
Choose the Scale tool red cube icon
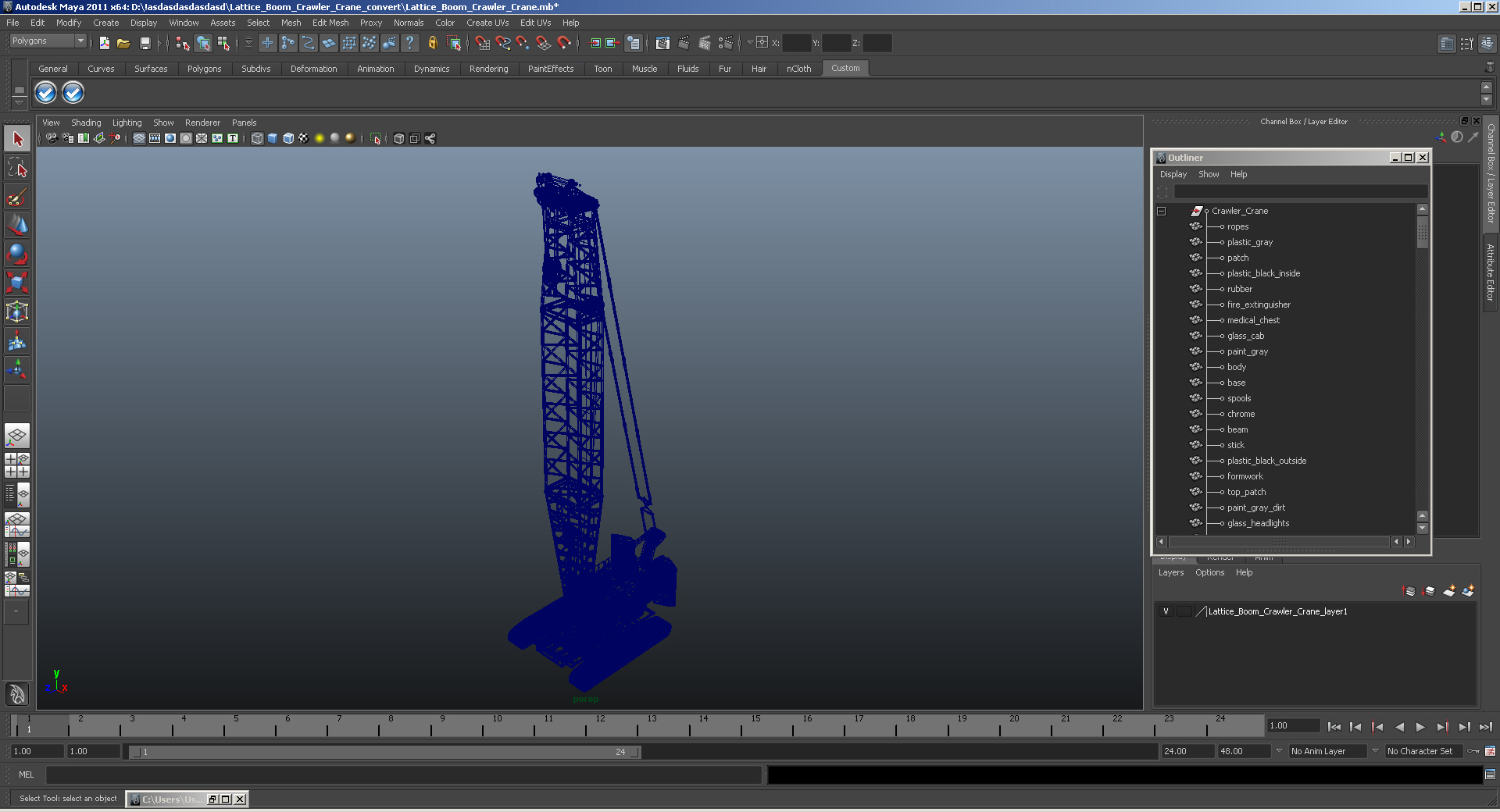[17, 282]
